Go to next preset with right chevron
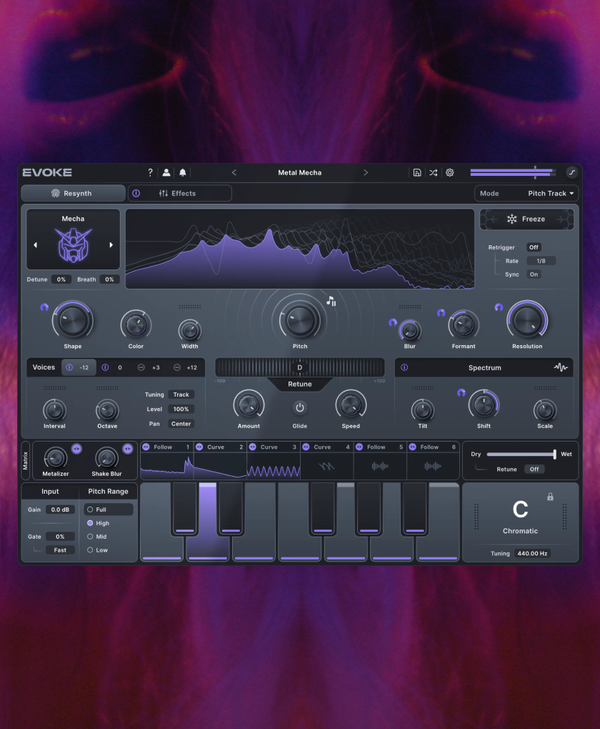 [x=365, y=173]
